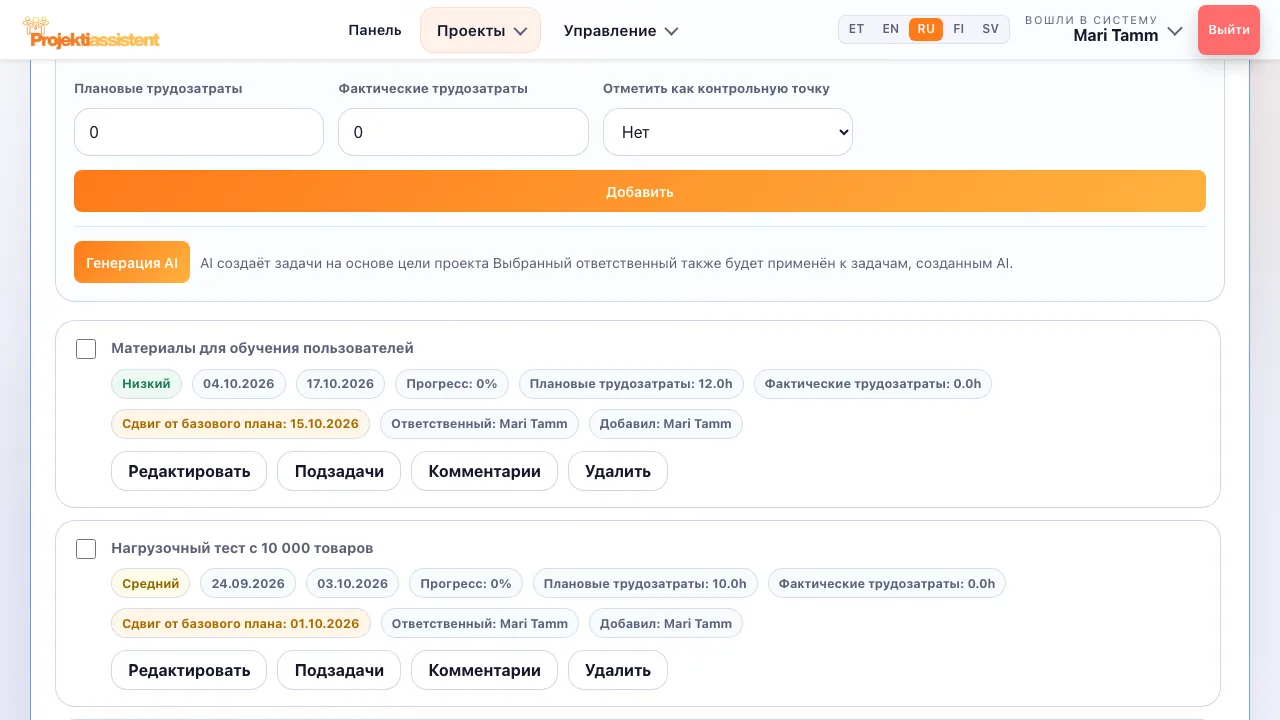
Task: Edit the Материалы для обучения пользователей task
Action: [x=189, y=471]
